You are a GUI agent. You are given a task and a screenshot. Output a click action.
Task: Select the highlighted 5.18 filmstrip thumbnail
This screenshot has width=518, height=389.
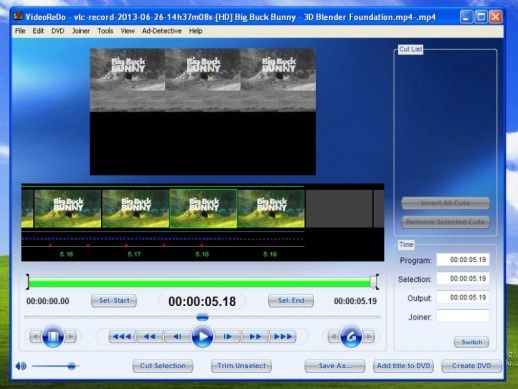(x=203, y=209)
